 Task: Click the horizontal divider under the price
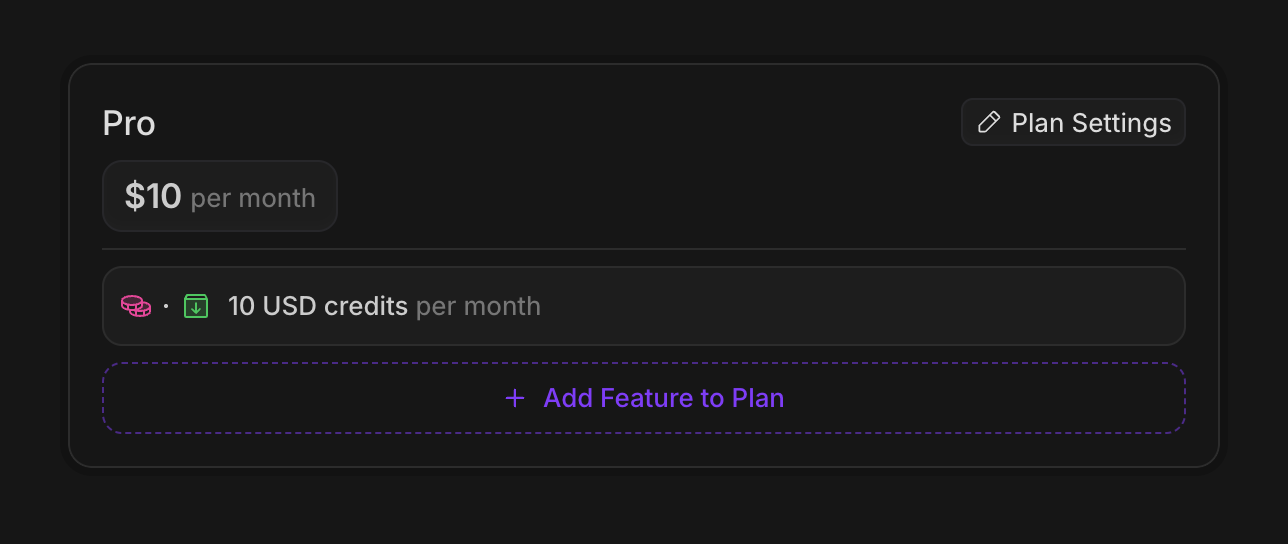[643, 248]
